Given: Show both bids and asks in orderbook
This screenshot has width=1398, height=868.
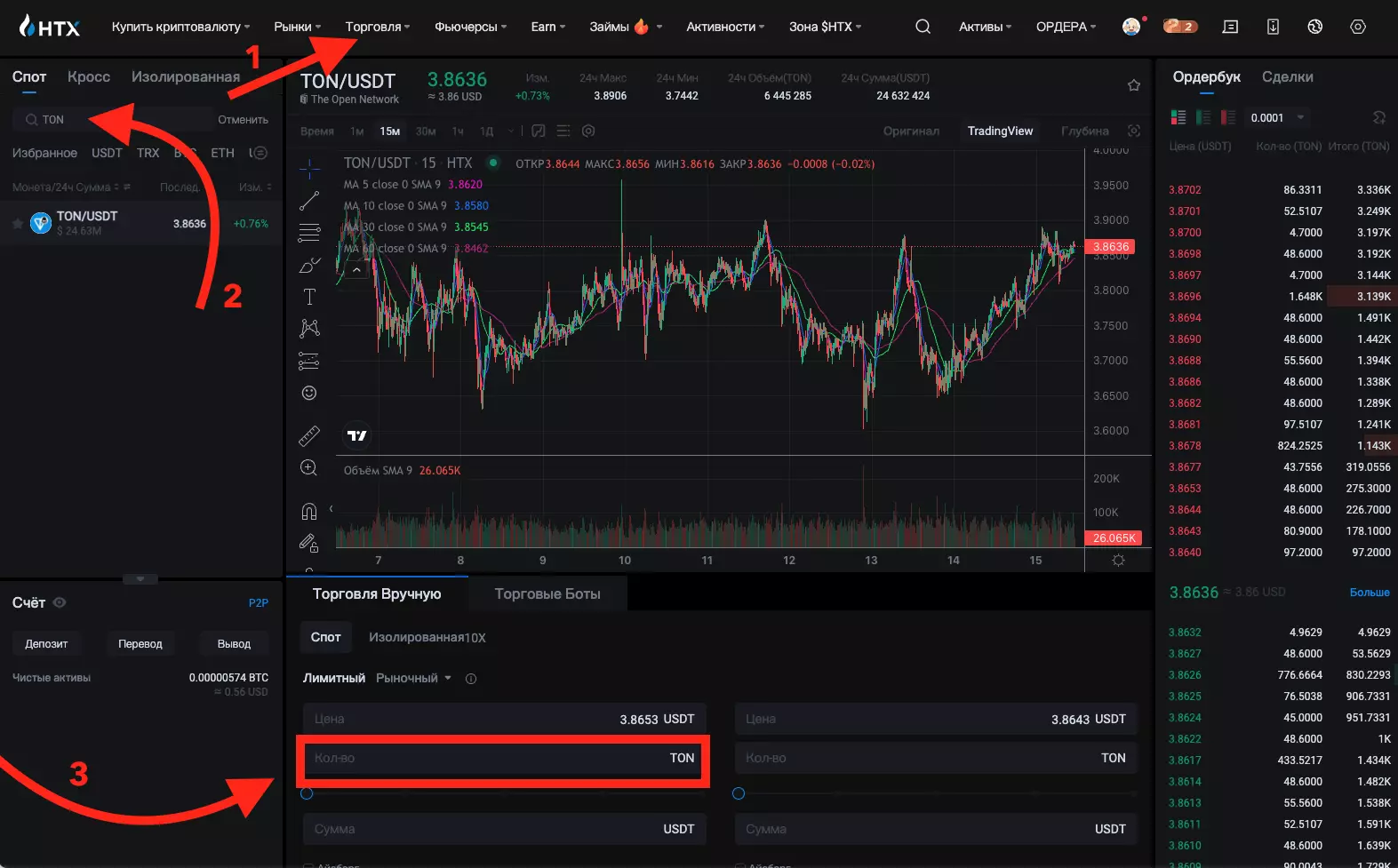Looking at the screenshot, I should 1179,117.
